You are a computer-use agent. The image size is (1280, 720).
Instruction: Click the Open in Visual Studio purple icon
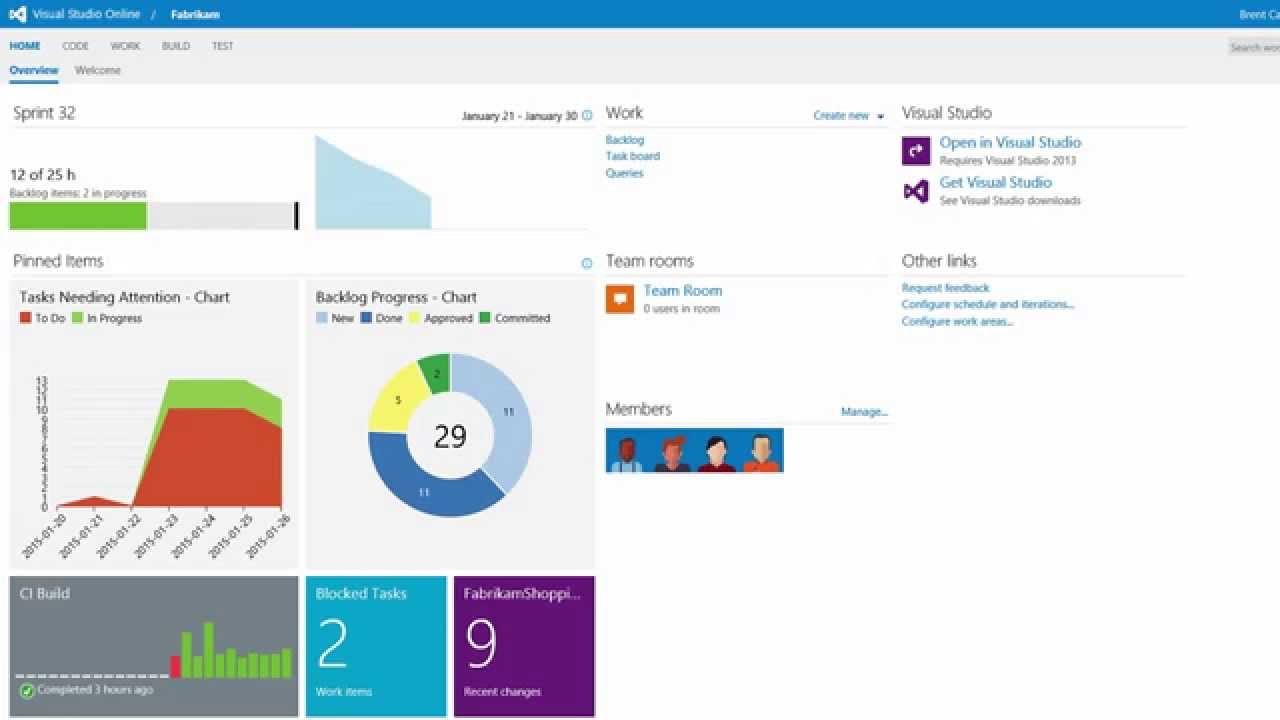tap(916, 151)
